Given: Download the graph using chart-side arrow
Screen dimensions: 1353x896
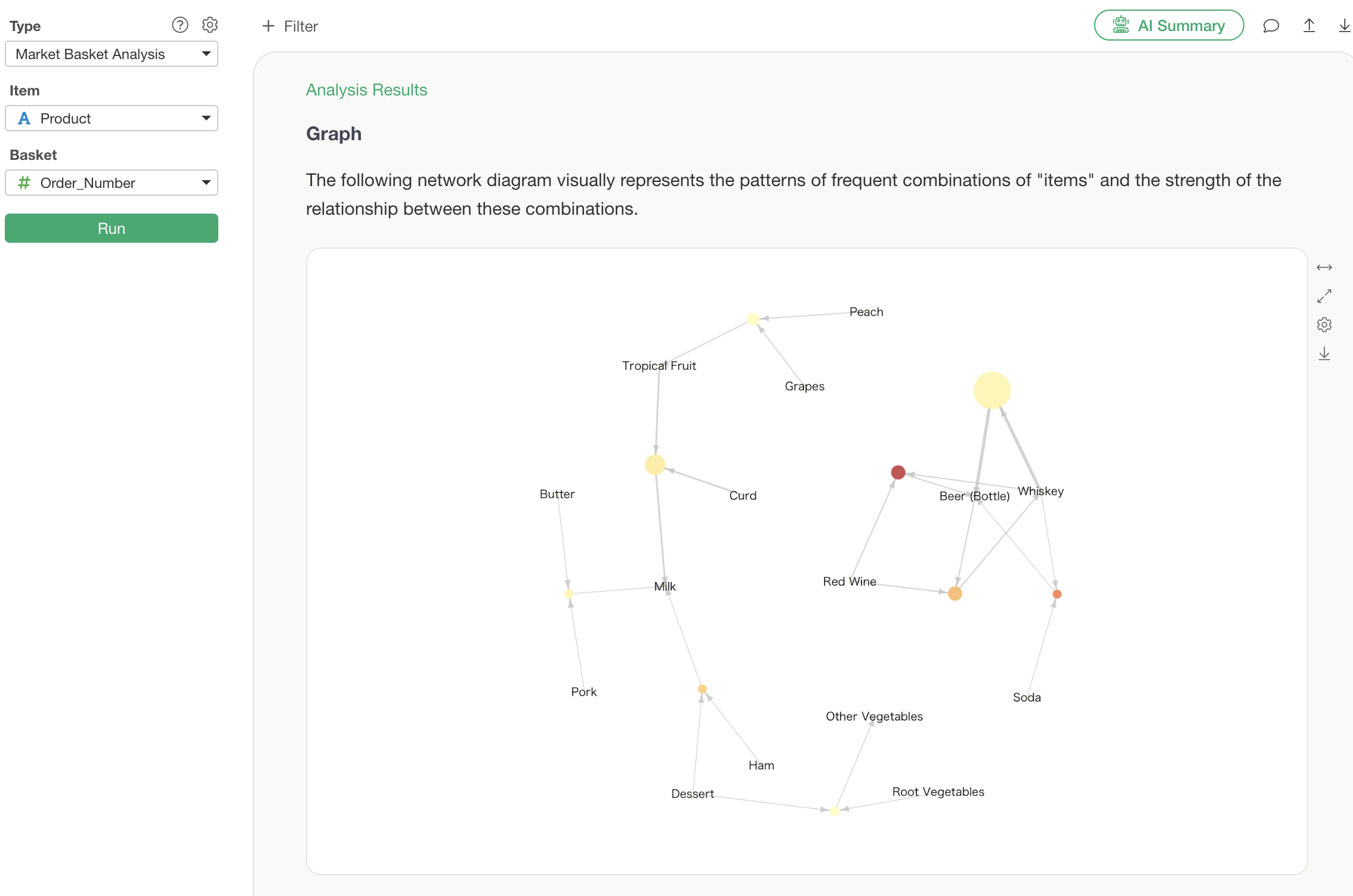Looking at the screenshot, I should click(x=1324, y=354).
